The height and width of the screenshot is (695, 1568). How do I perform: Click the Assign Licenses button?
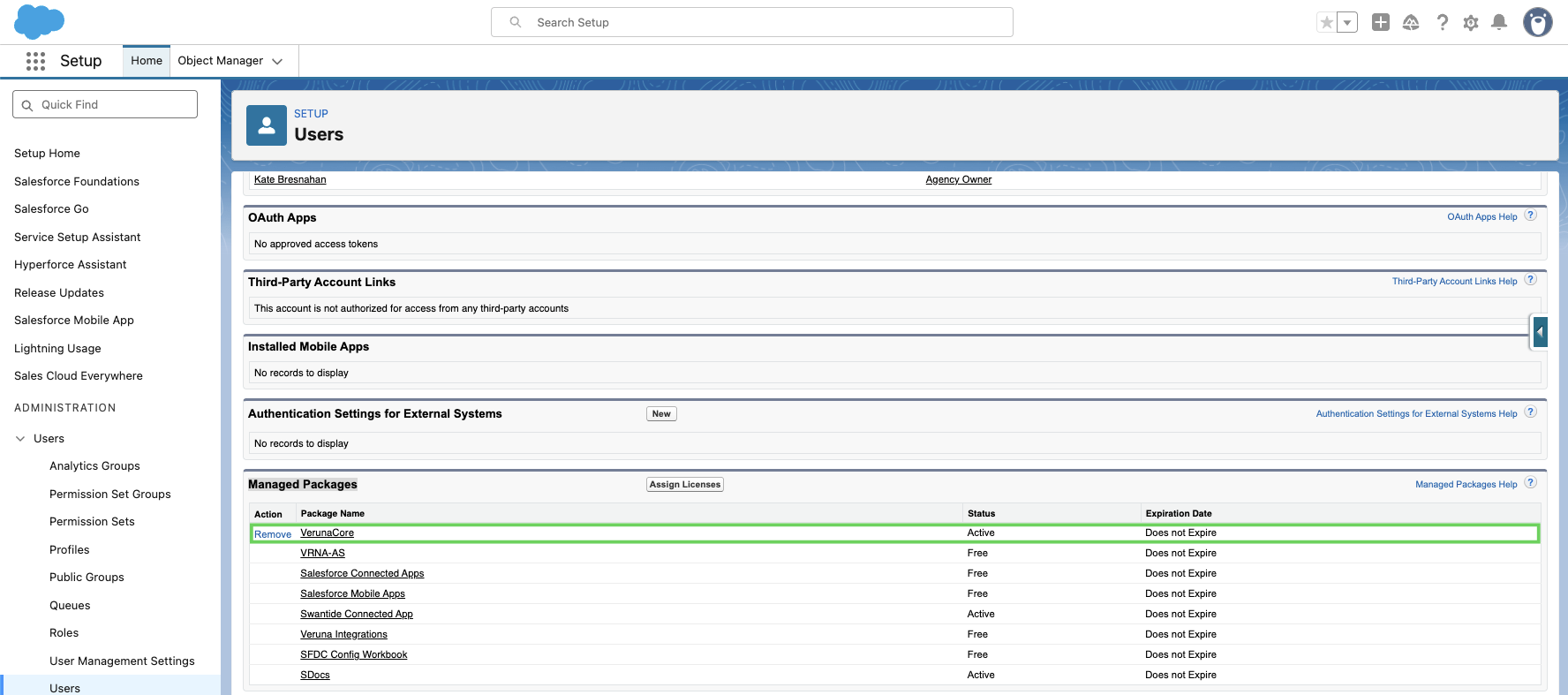tap(685, 485)
